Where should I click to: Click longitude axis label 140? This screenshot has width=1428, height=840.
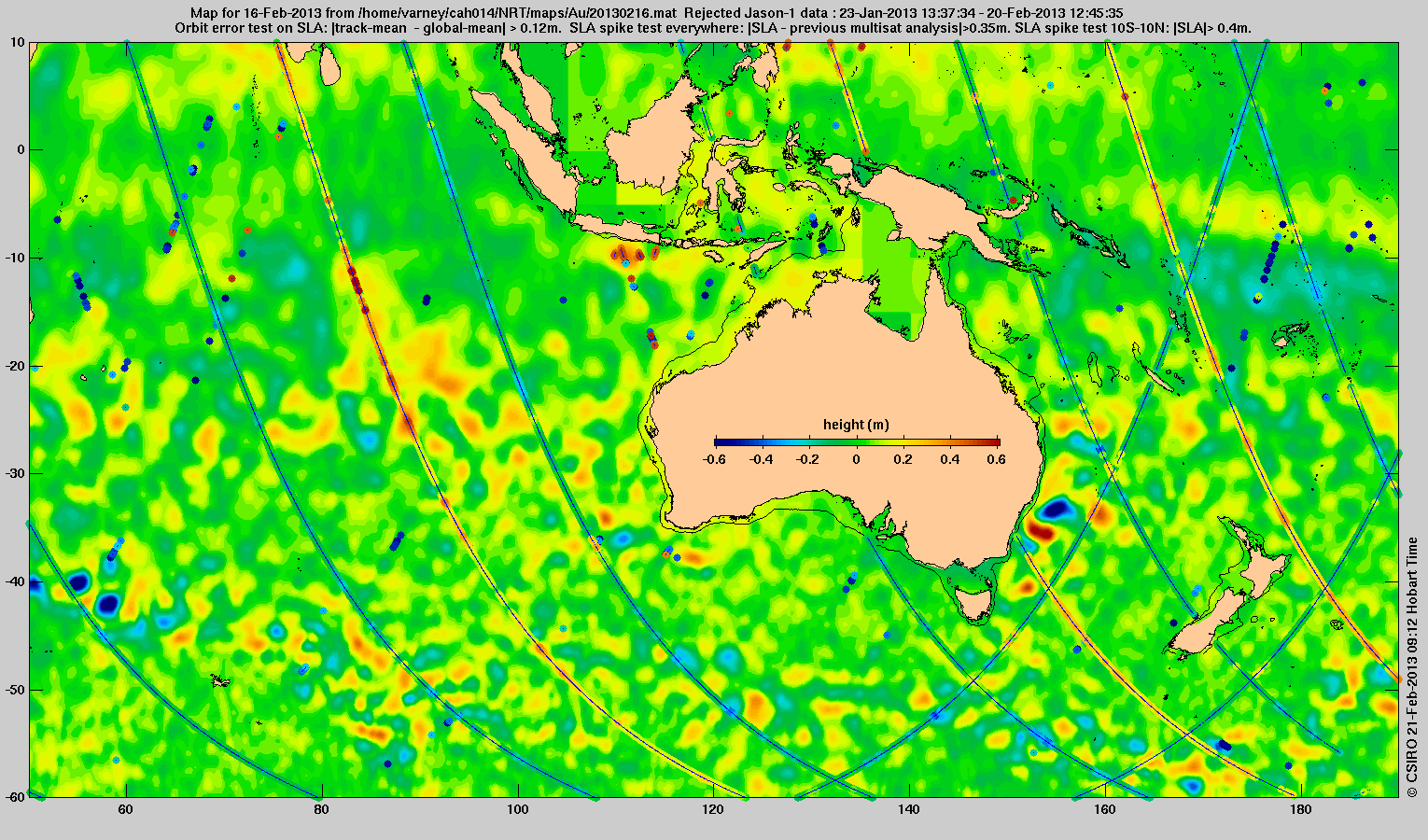click(x=909, y=810)
